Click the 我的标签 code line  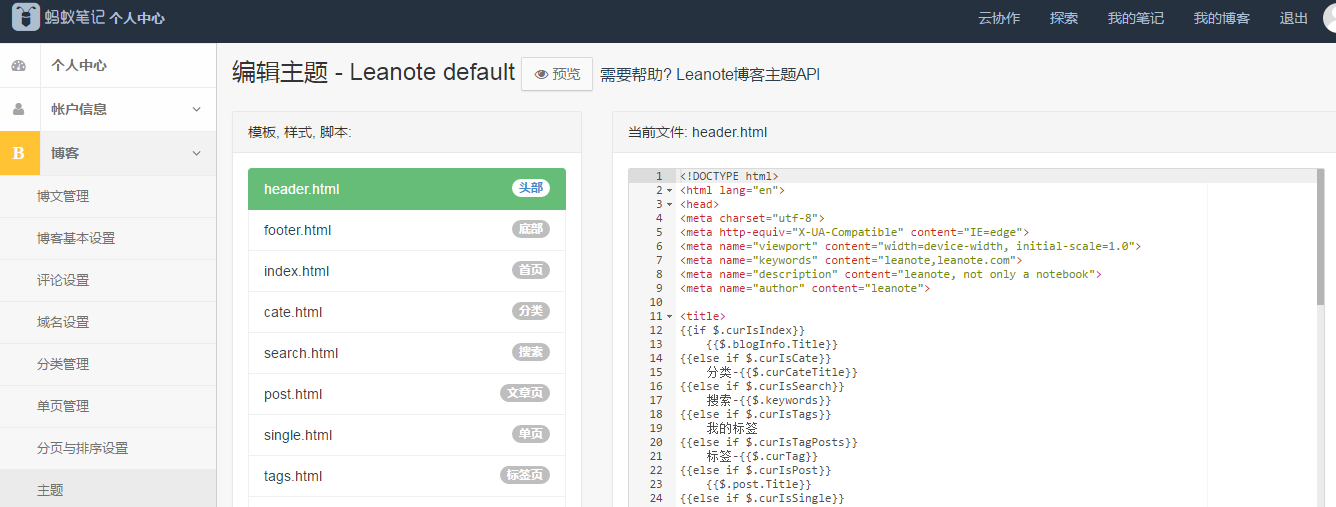[x=732, y=428]
